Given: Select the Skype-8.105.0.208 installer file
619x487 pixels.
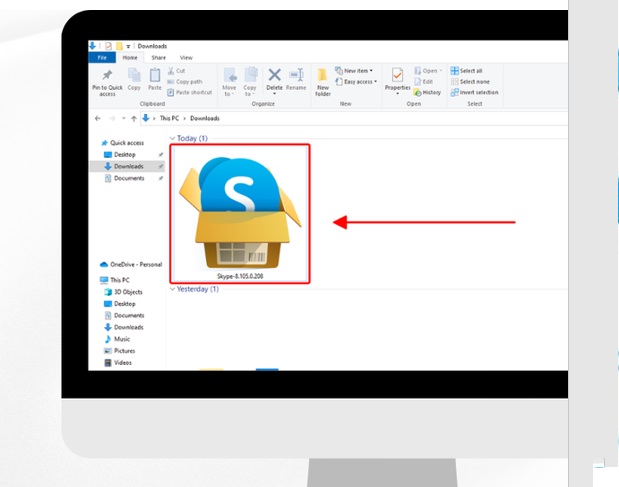Looking at the screenshot, I should [239, 213].
